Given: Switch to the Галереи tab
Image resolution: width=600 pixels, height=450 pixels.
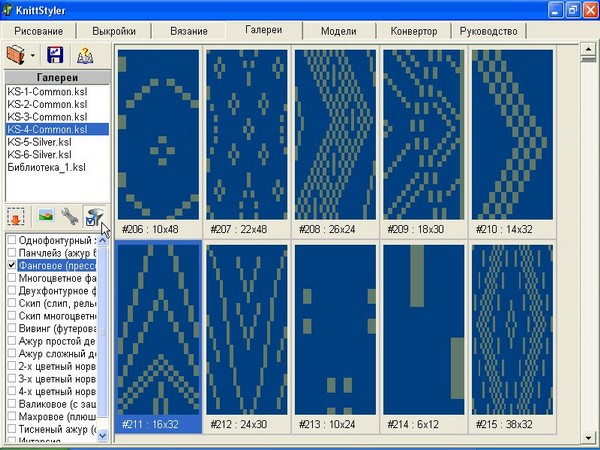Looking at the screenshot, I should [264, 30].
